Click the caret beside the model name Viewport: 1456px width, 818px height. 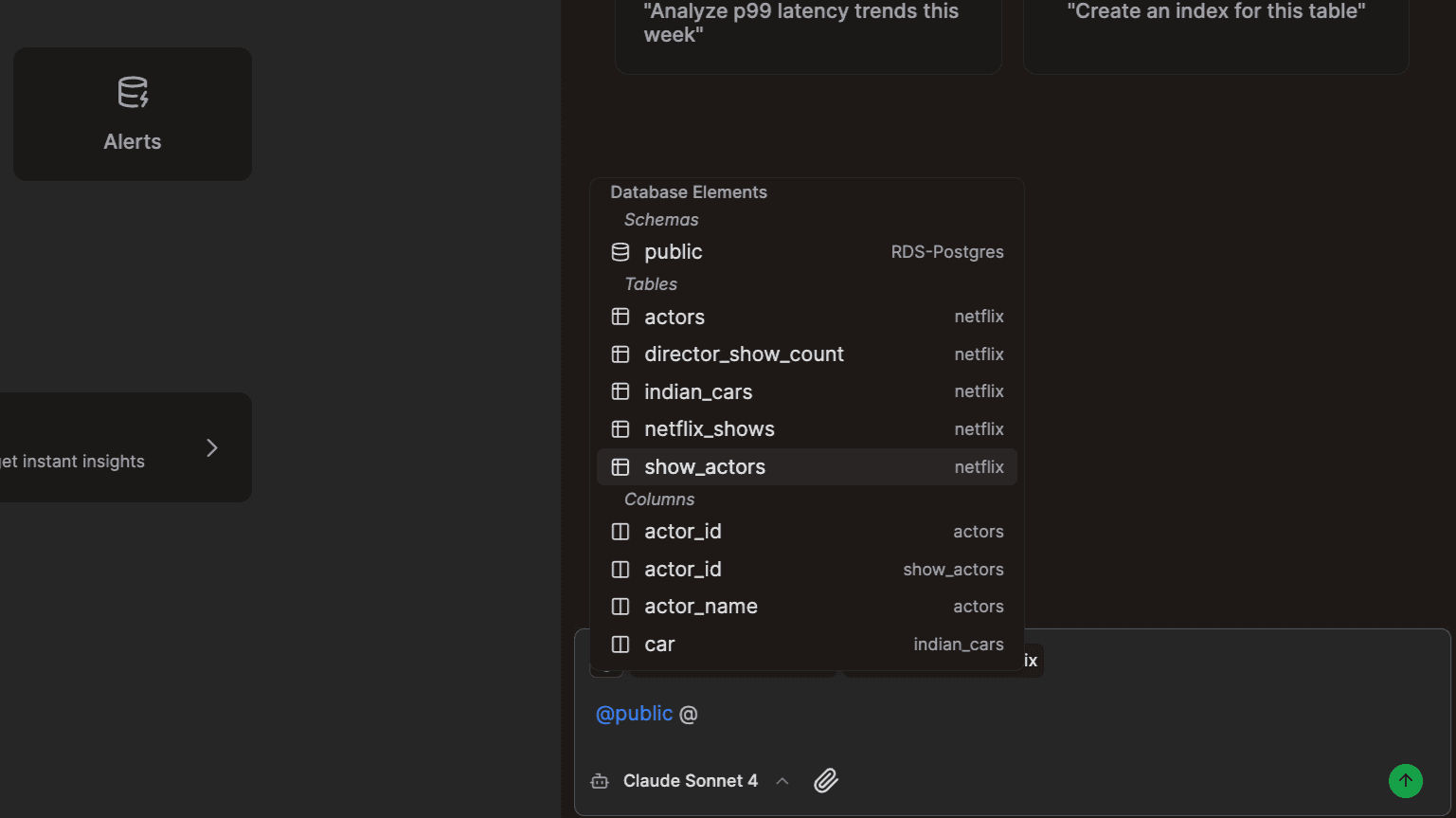click(782, 781)
